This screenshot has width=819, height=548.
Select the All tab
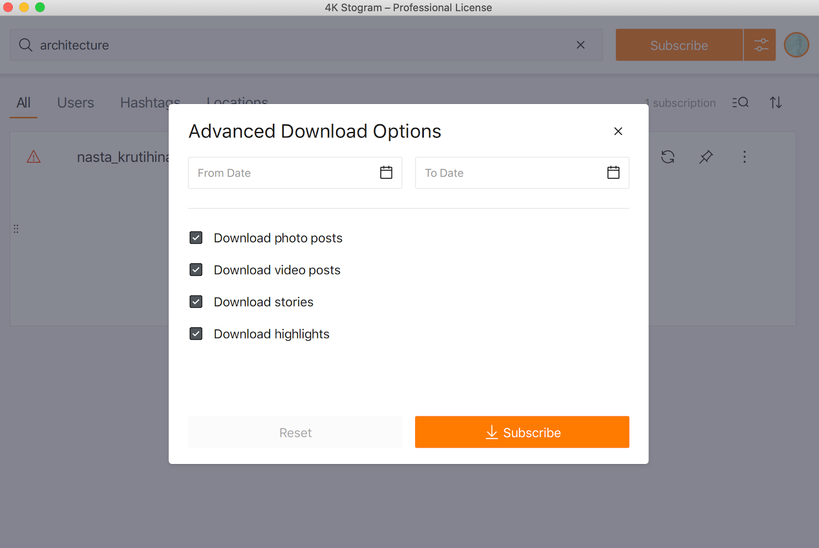pyautogui.click(x=24, y=102)
